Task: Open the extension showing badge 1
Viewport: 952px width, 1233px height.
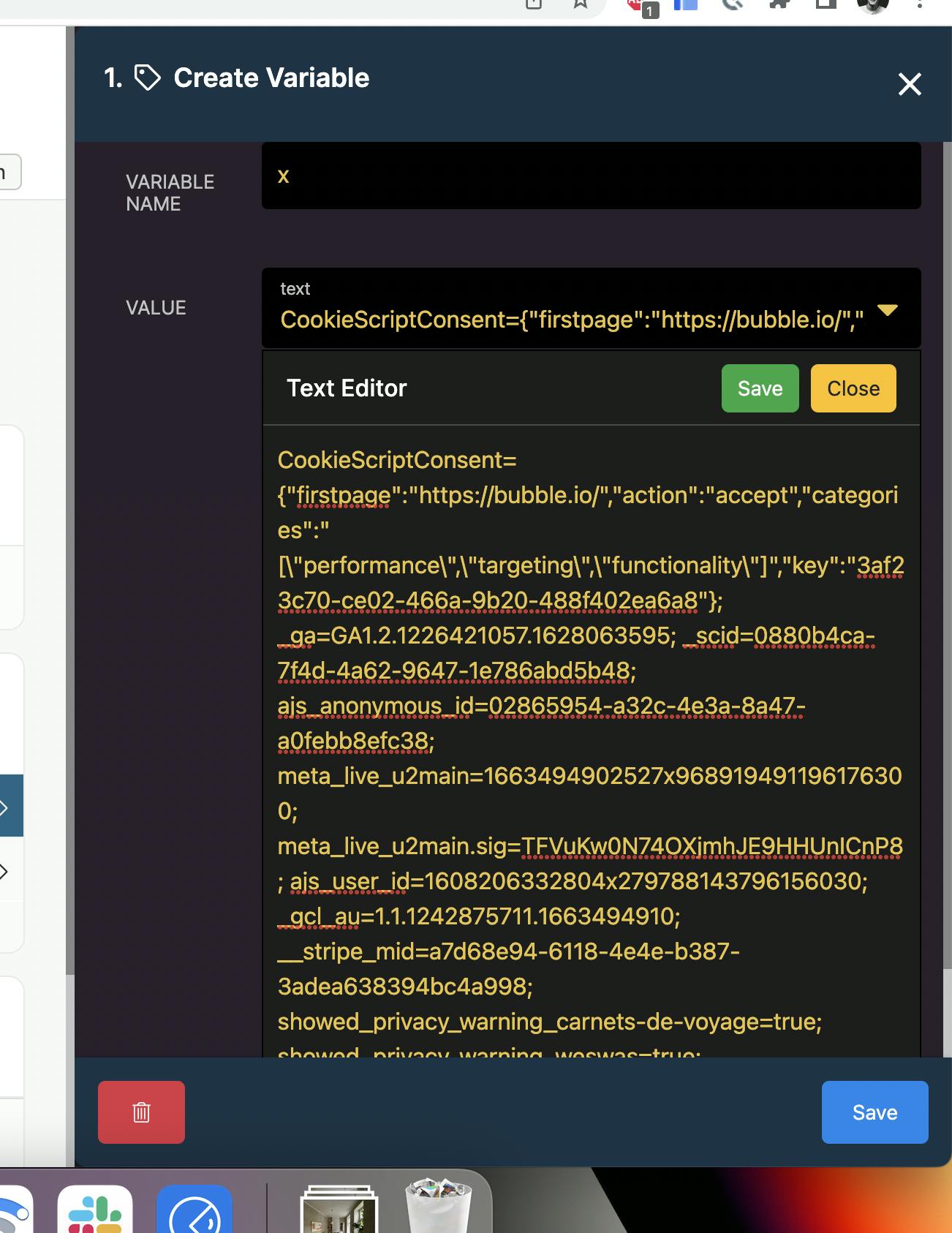Action: [641, 7]
